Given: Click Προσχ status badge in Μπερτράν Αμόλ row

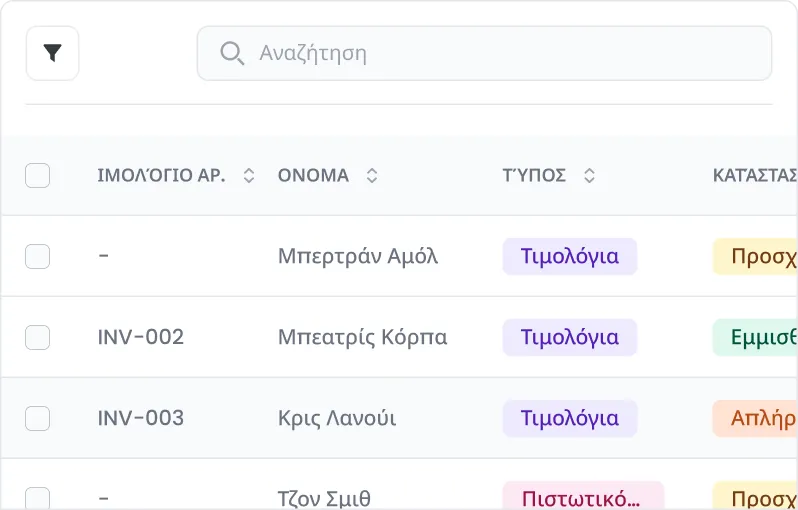Looking at the screenshot, I should pos(755,257).
